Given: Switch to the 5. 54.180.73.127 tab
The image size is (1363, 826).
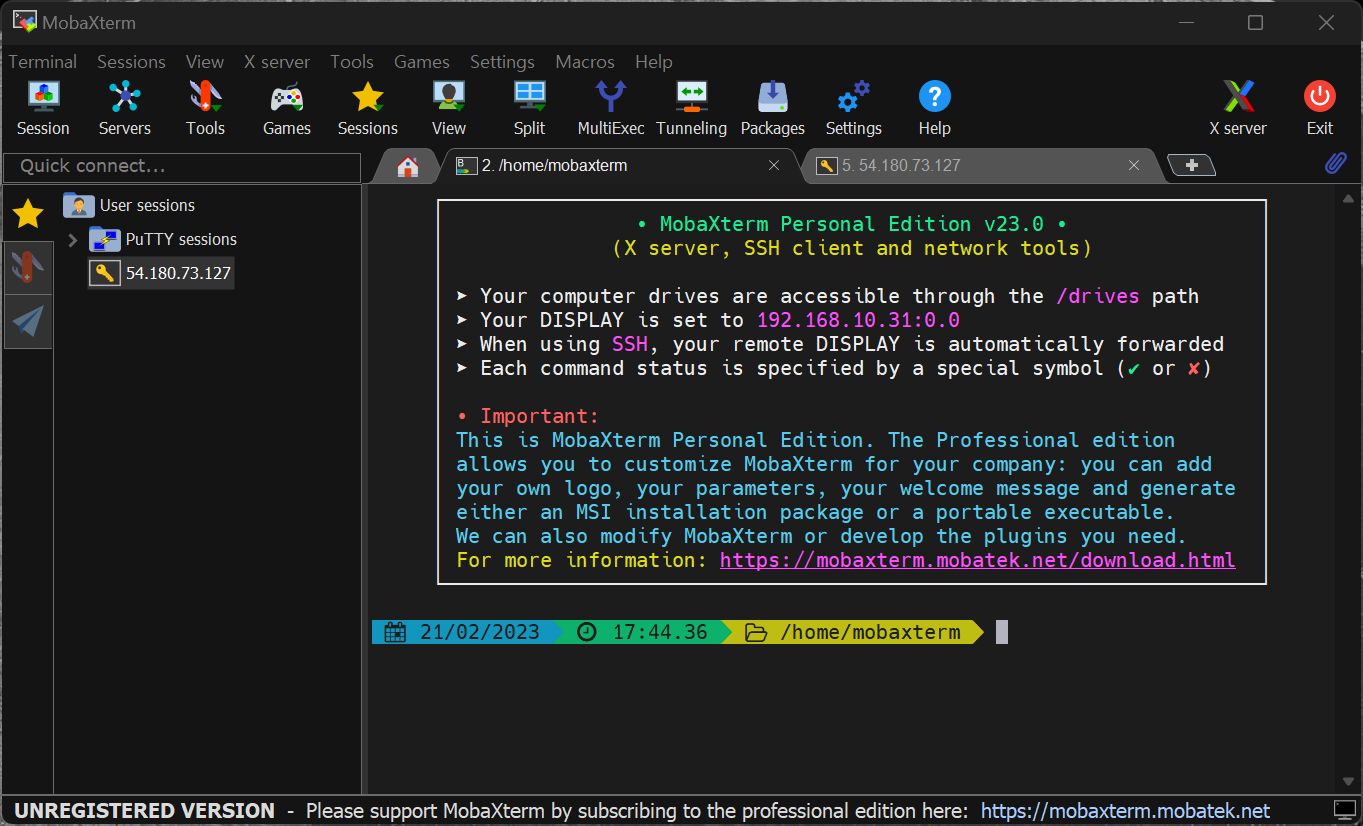Looking at the screenshot, I should tap(980, 166).
